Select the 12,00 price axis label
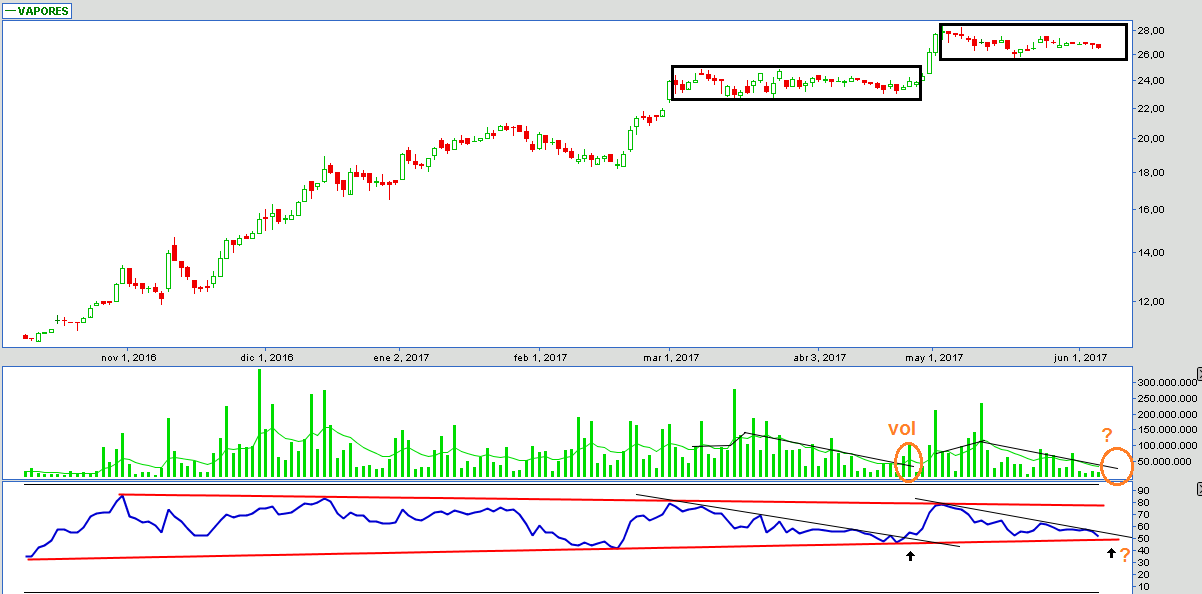Screen dimensions: 1202x594 click(1153, 302)
